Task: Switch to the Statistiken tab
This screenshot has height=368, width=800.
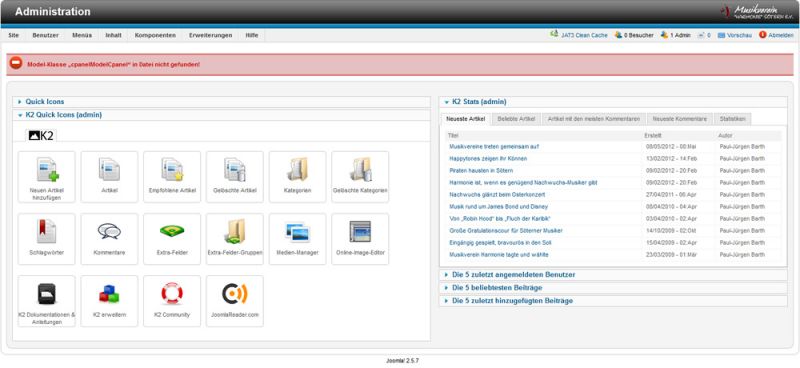Action: [x=733, y=119]
